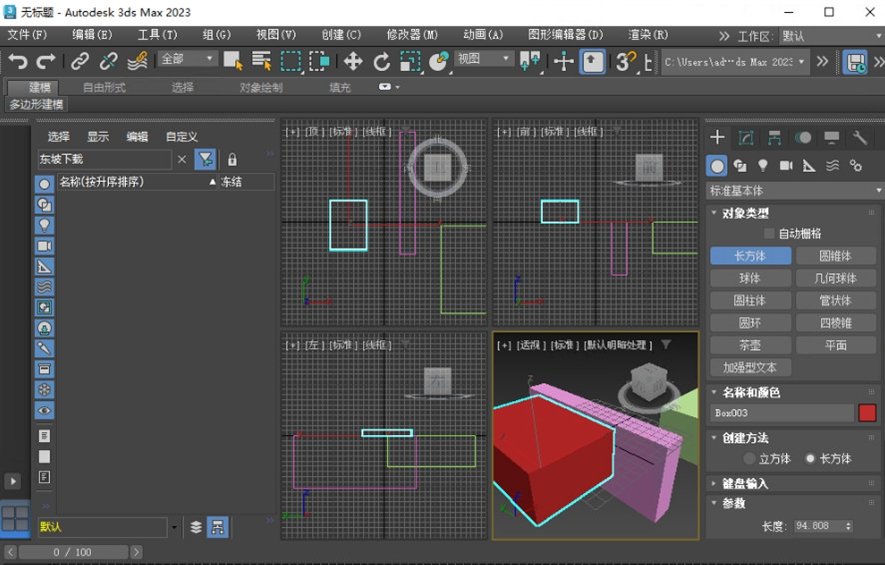
Task: Toggle the 3D Snaps icon
Action: coord(625,61)
